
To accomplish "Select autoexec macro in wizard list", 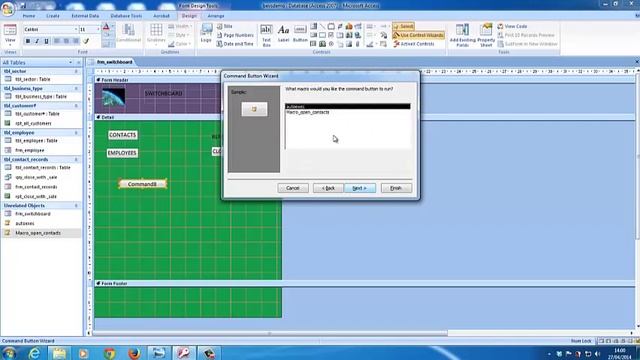I will (x=348, y=107).
